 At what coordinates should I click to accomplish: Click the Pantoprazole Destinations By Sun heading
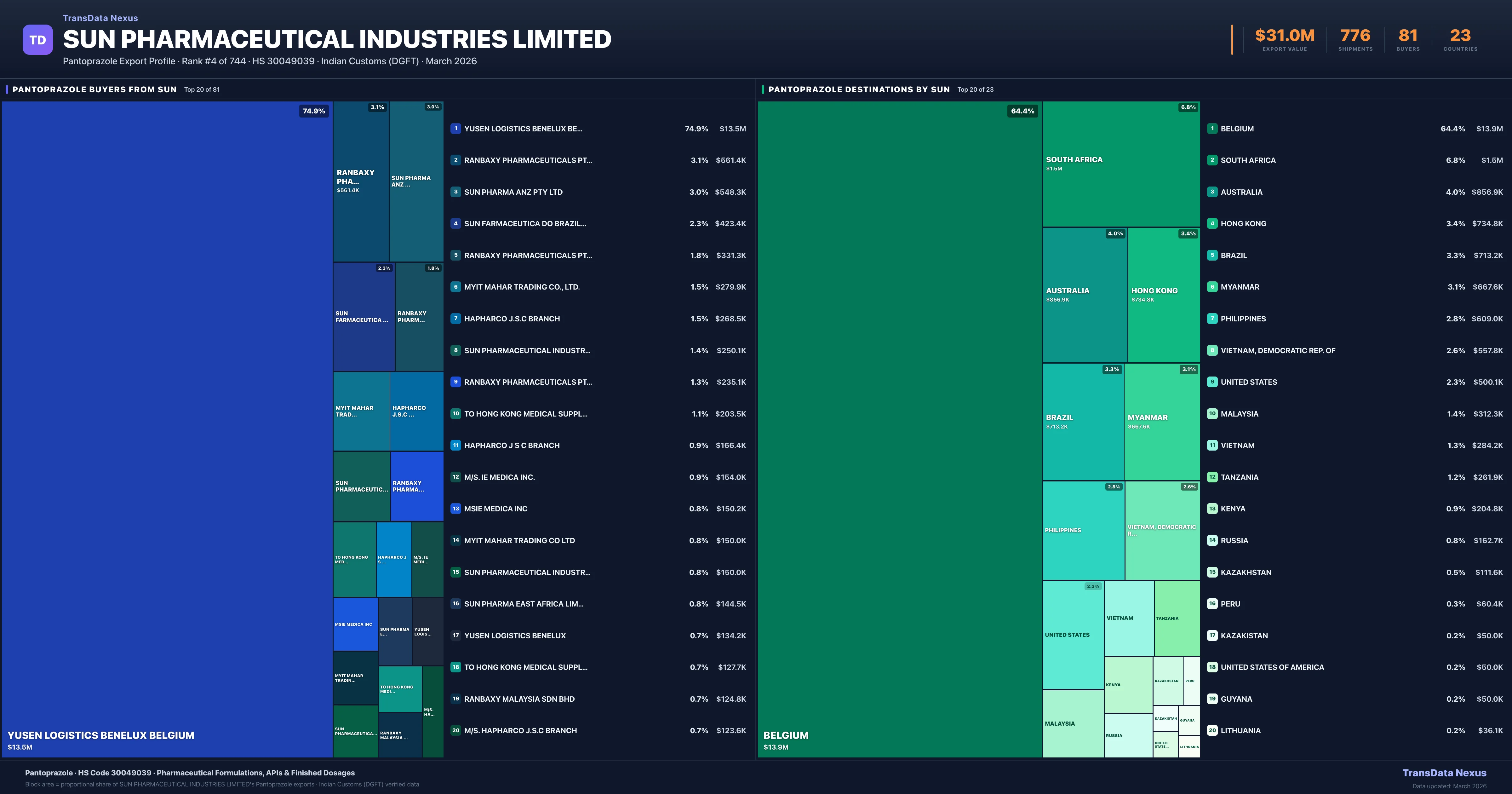tap(859, 90)
